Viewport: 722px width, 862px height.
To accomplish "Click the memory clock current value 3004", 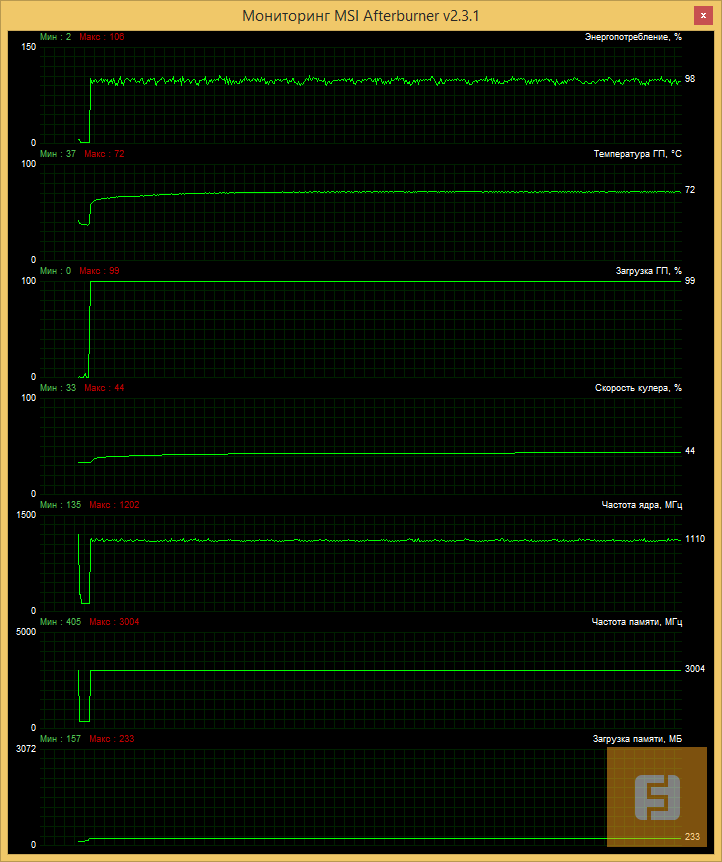I will coord(695,669).
